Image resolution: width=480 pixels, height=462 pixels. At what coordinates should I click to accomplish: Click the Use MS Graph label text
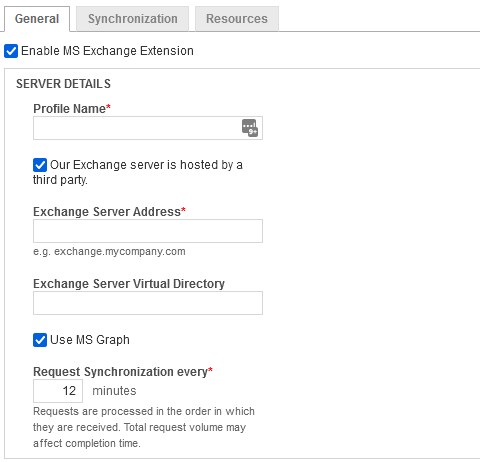tap(90, 340)
